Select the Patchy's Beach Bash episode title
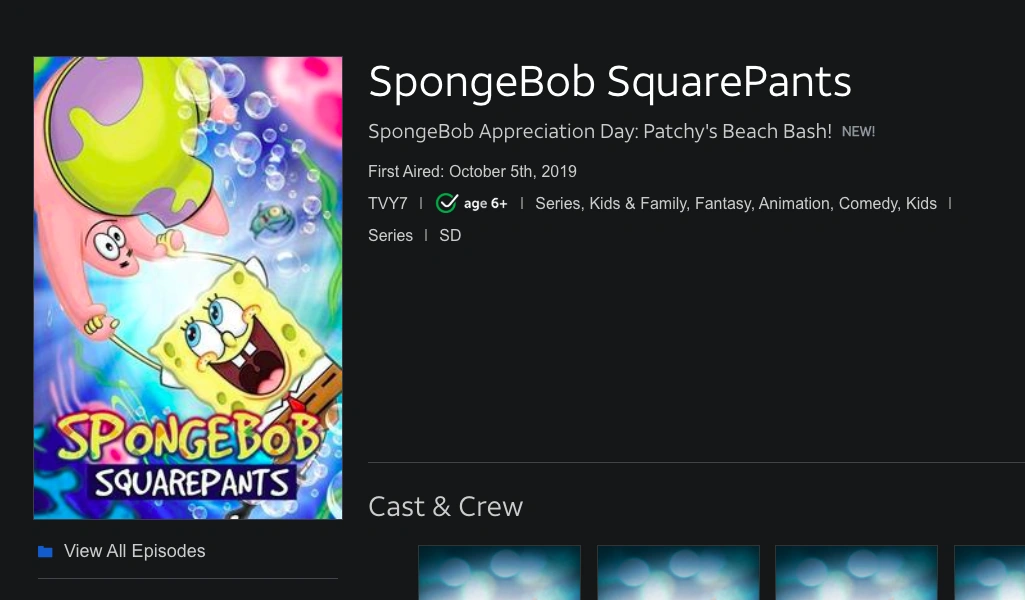This screenshot has height=600, width=1025. click(600, 131)
